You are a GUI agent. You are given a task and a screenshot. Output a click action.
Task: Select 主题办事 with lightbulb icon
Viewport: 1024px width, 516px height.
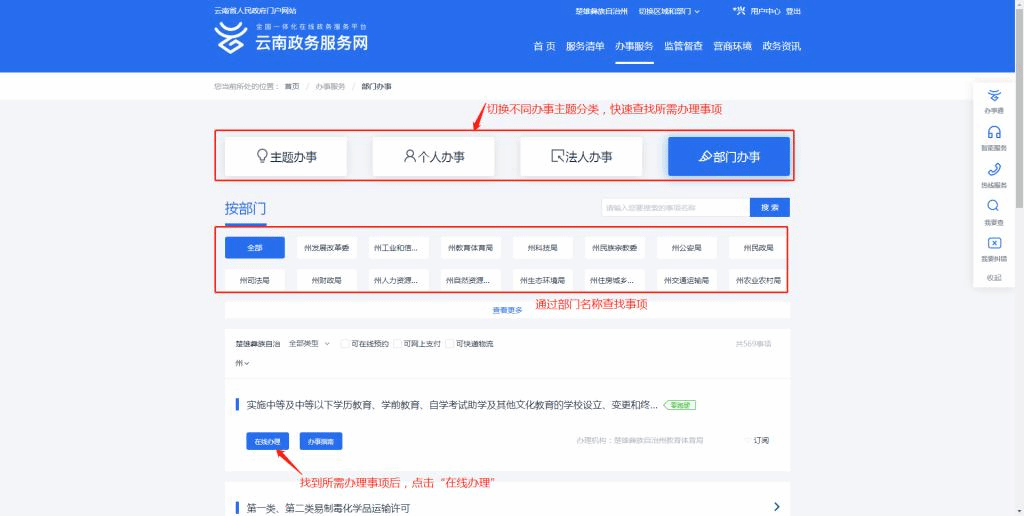tap(286, 156)
